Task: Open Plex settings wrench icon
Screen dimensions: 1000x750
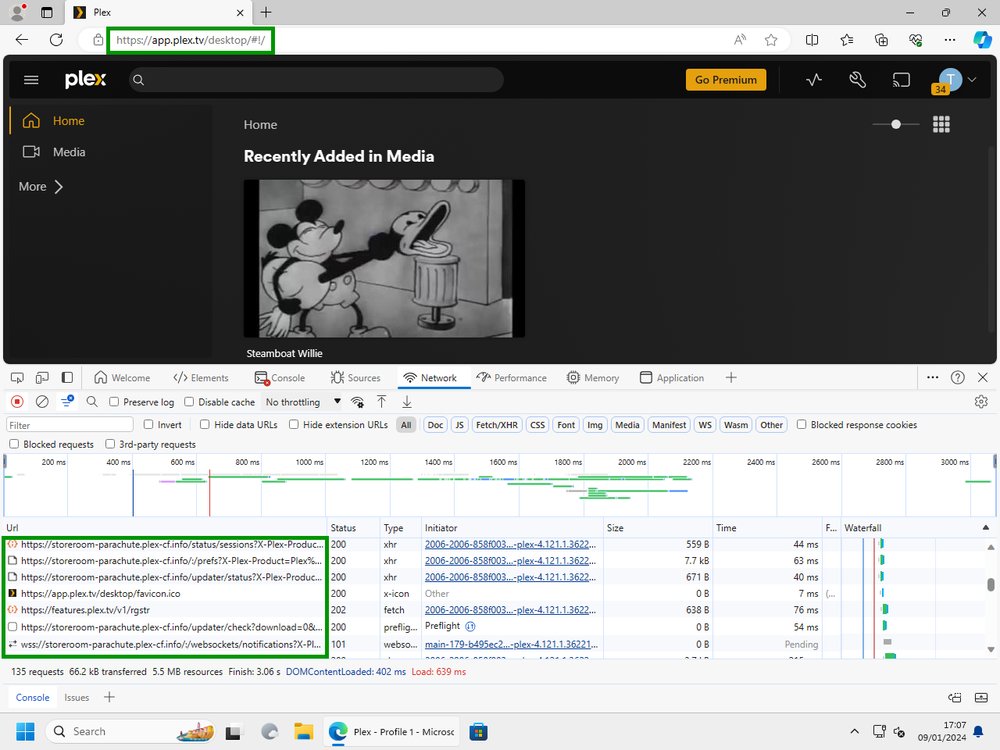Action: tap(857, 80)
